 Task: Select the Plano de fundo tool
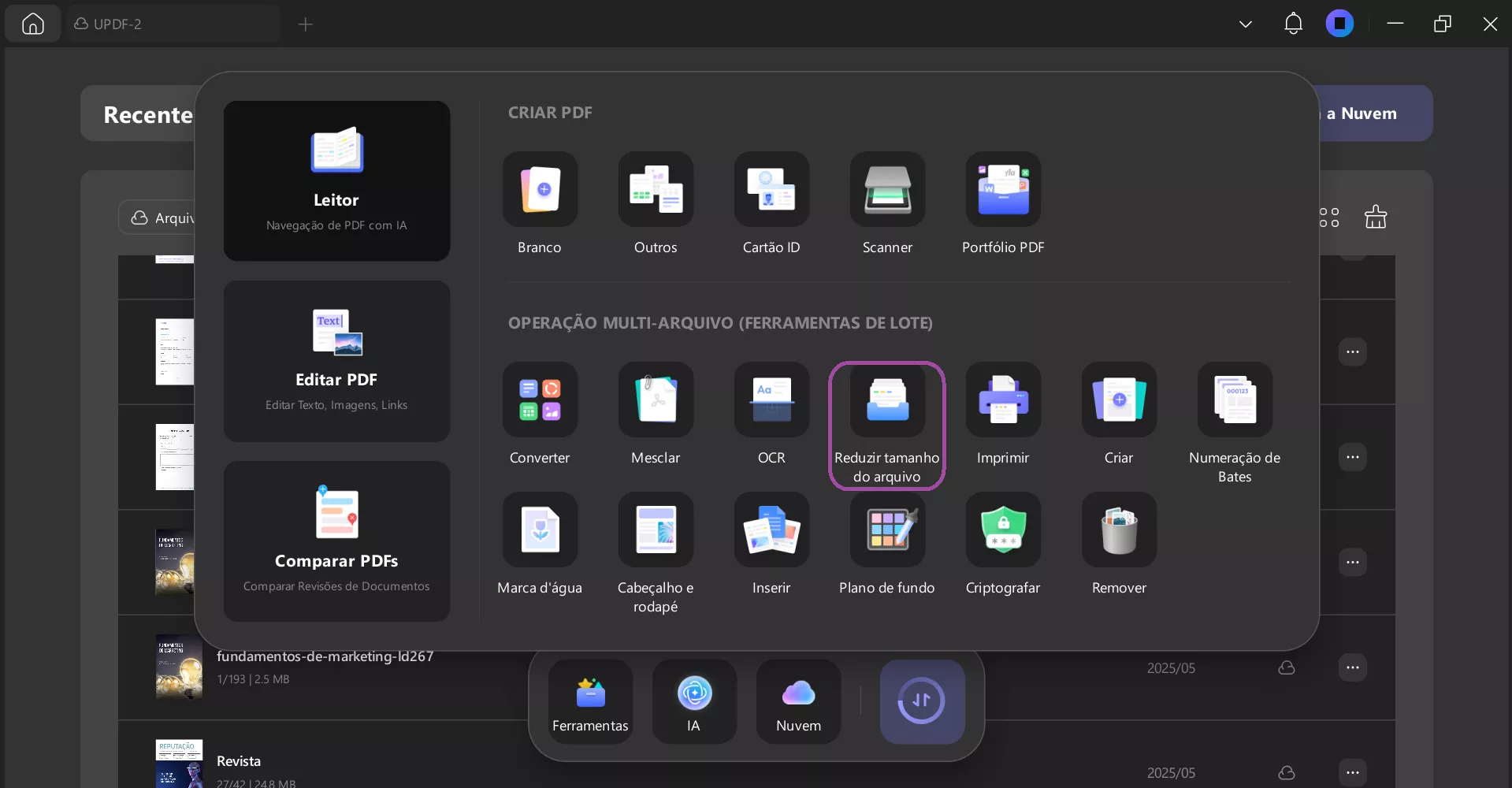tap(887, 530)
